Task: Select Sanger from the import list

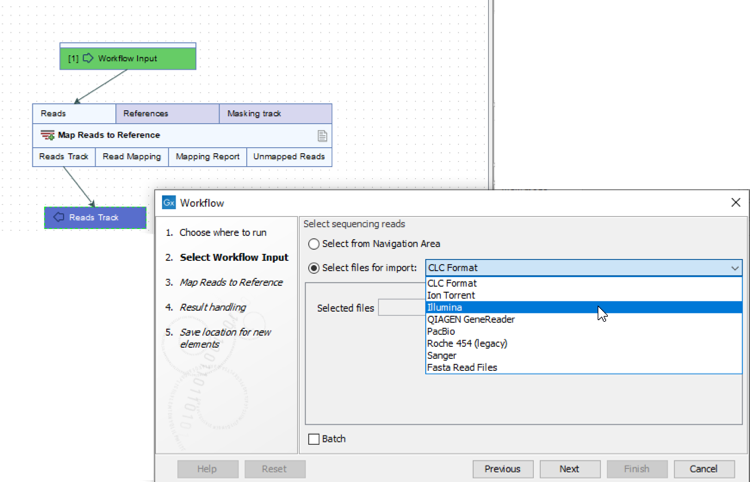Action: [584, 355]
